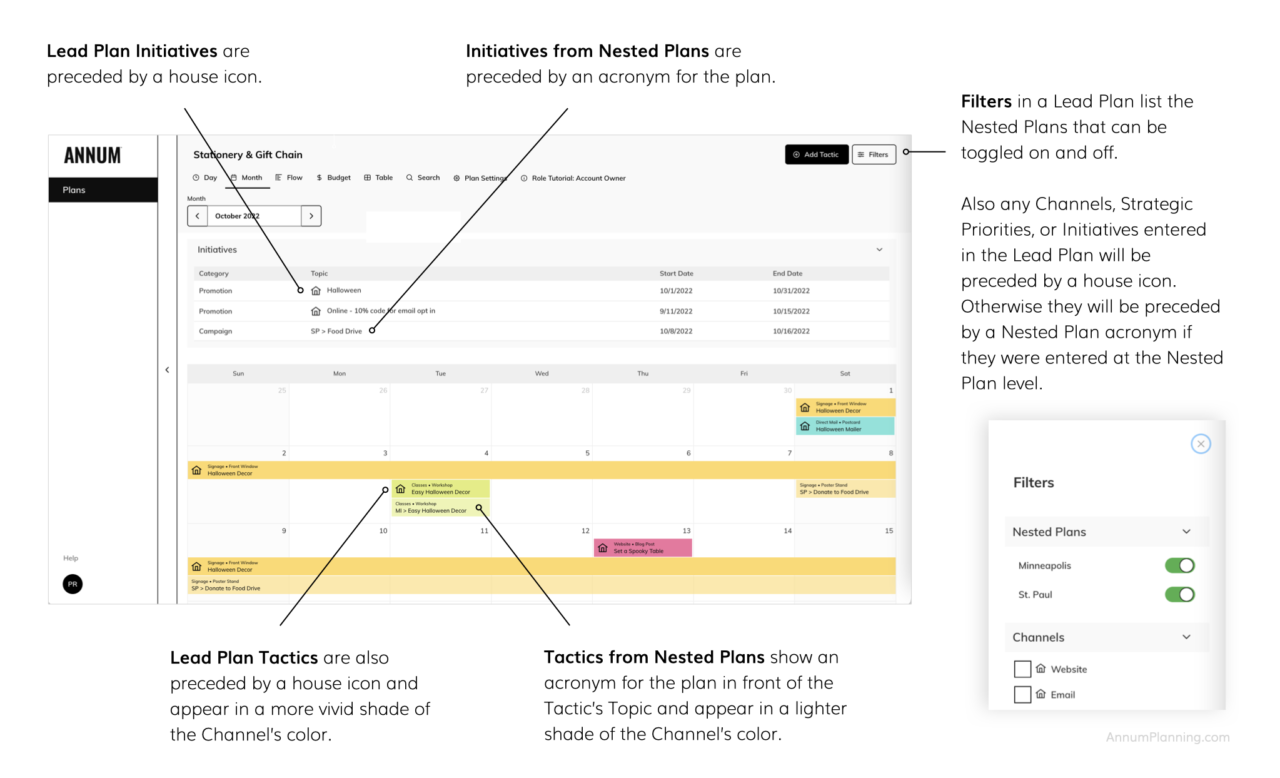Click the Role Tutorial info icon

523,177
